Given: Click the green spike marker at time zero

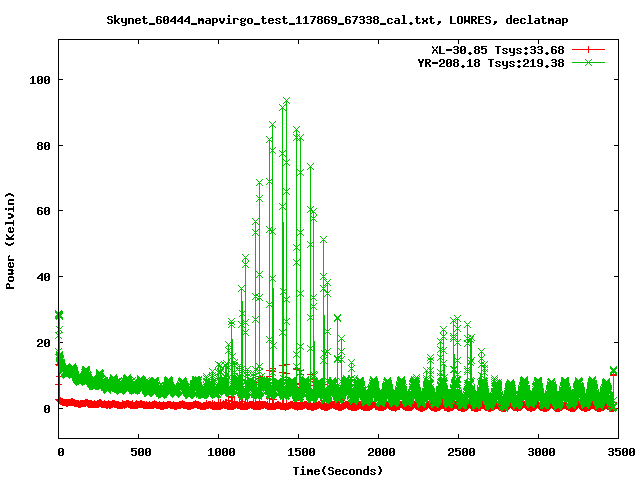Looking at the screenshot, I should pos(59,315).
